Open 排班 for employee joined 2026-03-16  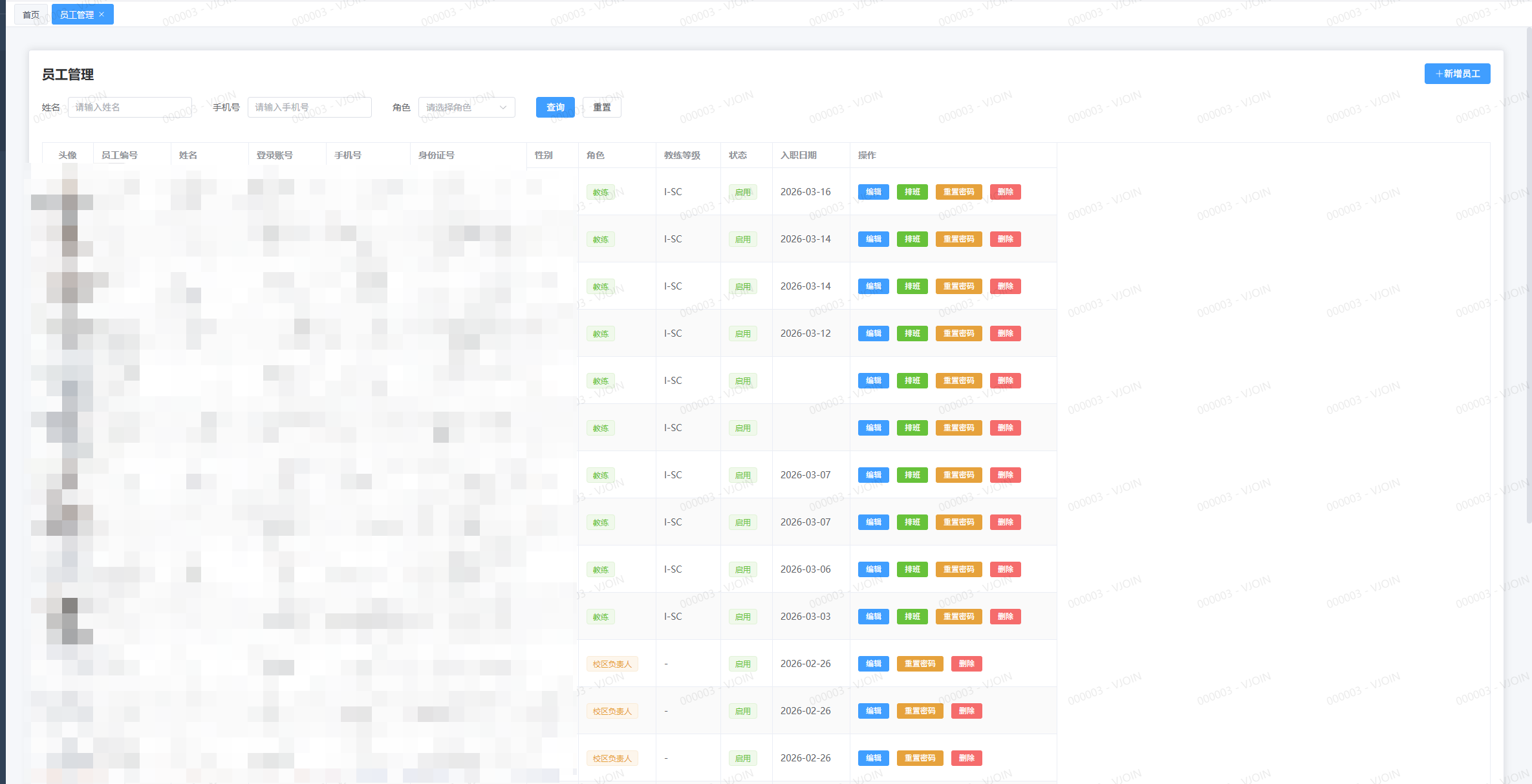pos(912,192)
